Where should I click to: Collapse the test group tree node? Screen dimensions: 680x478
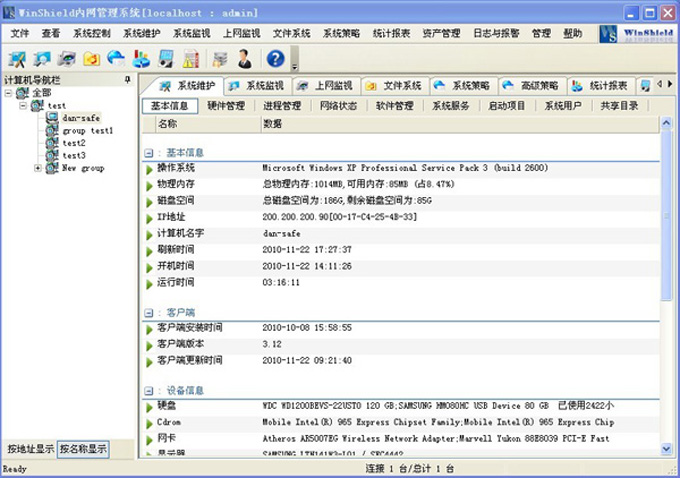point(23,105)
